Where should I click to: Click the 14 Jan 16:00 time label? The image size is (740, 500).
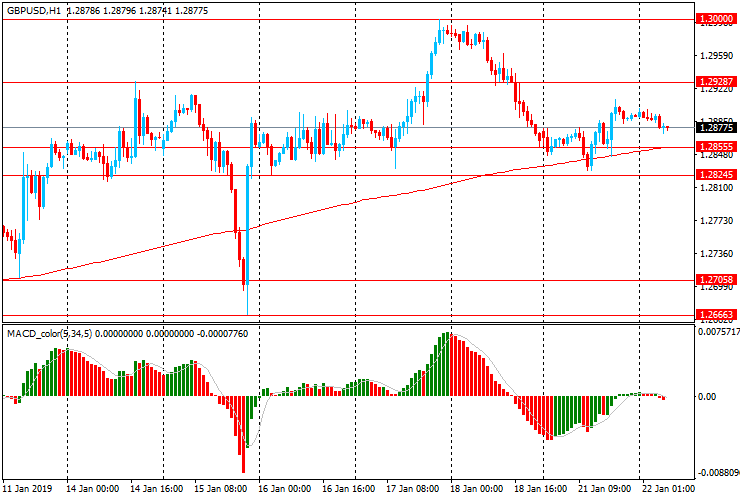[x=157, y=488]
